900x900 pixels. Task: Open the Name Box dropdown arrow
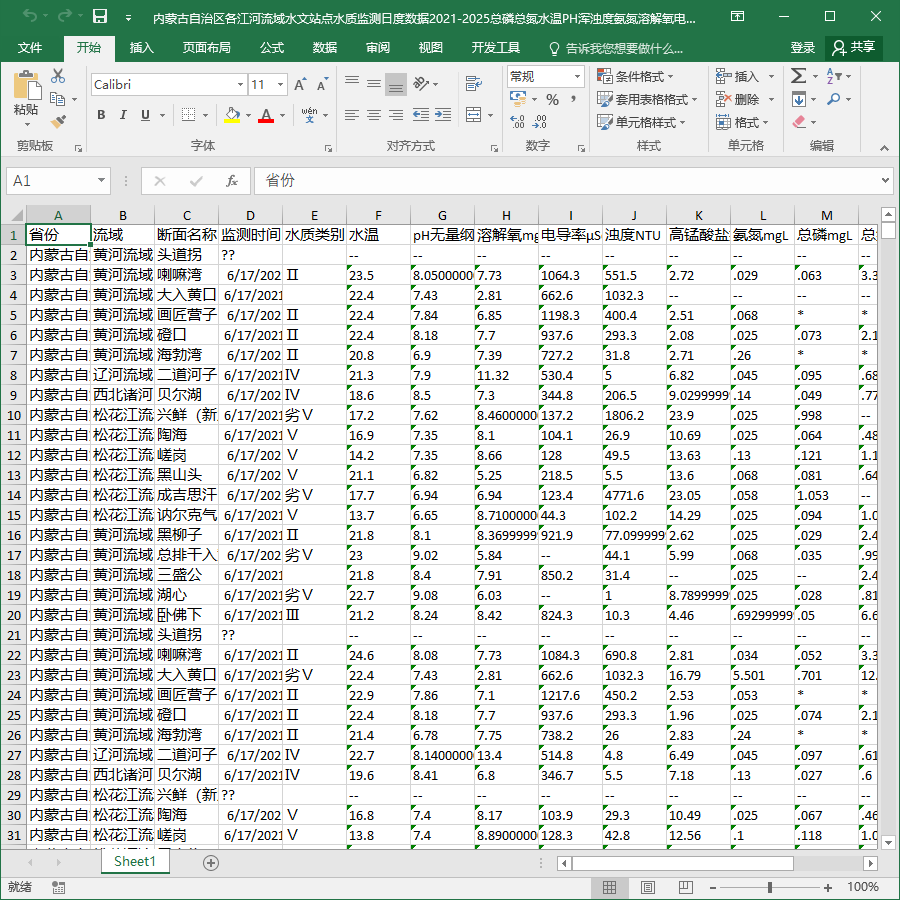[101, 181]
